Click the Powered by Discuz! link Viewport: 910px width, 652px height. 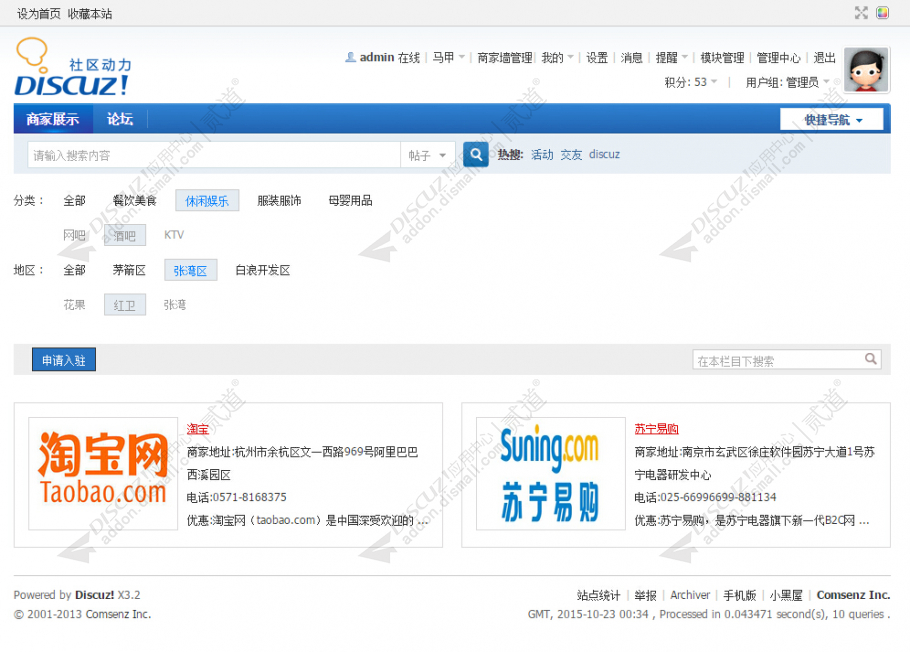(95, 595)
